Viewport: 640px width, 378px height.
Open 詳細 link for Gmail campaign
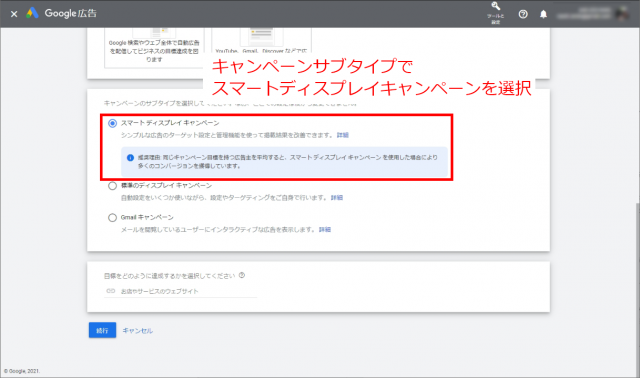(x=325, y=229)
